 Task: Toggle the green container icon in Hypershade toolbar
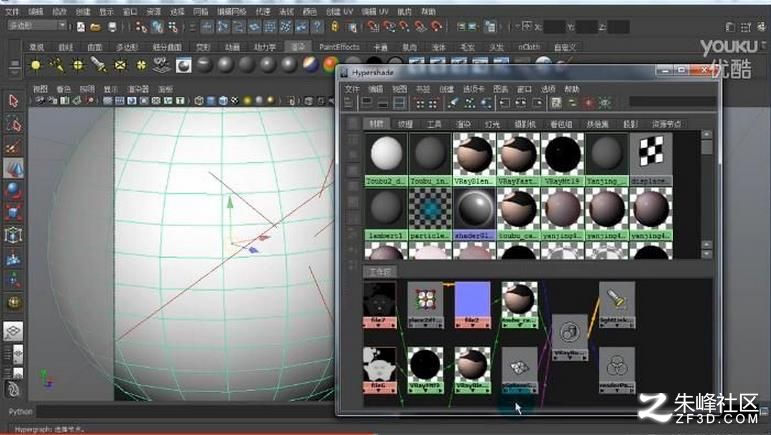(x=605, y=103)
